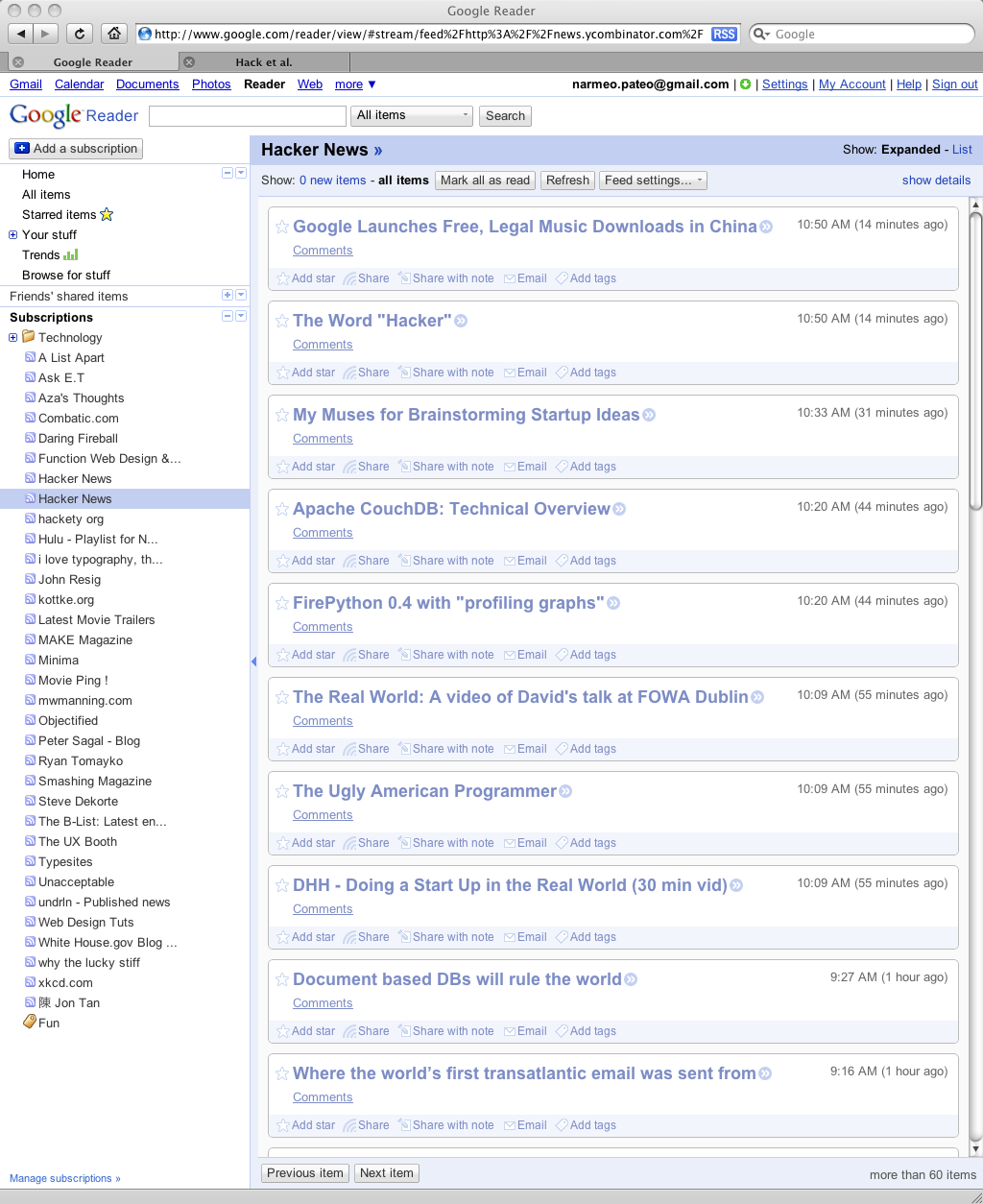Switch to List view
983x1204 pixels.
[962, 150]
